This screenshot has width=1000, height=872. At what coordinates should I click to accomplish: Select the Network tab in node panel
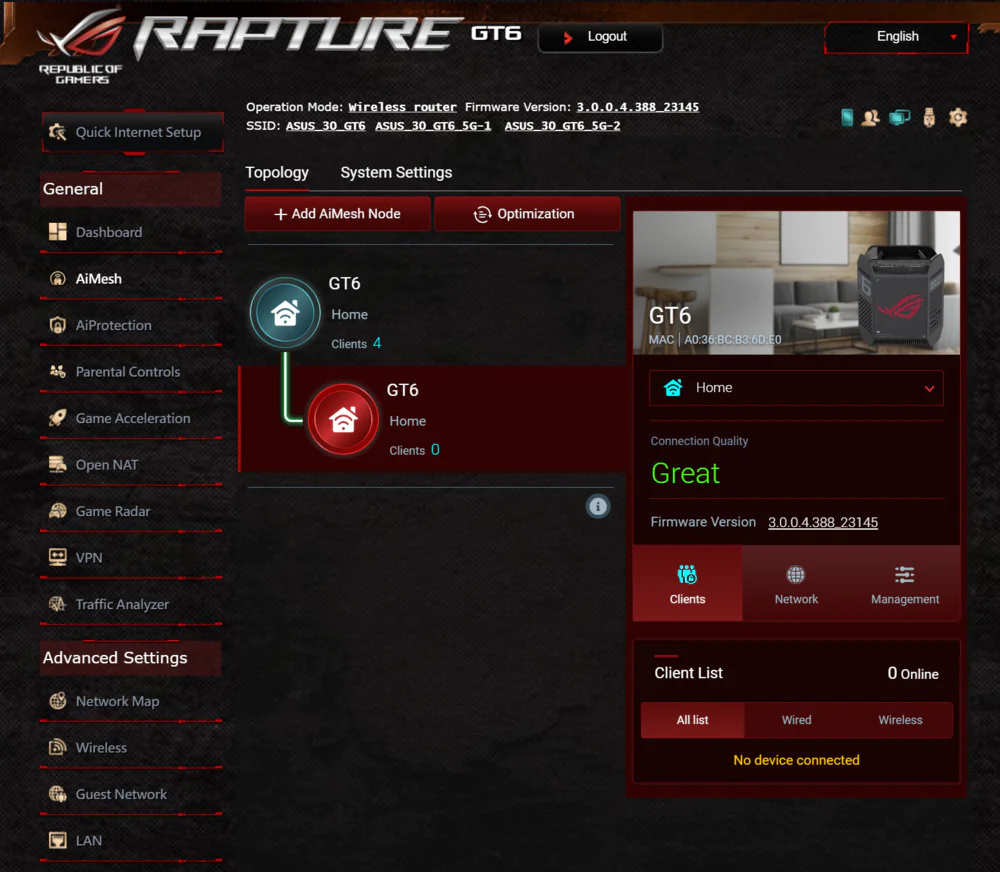(x=796, y=583)
